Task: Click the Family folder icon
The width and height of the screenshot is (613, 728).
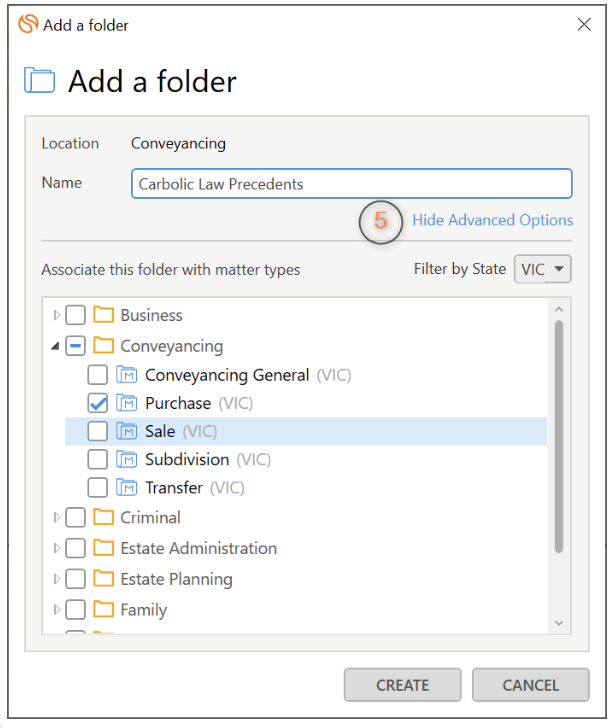Action: pos(103,610)
